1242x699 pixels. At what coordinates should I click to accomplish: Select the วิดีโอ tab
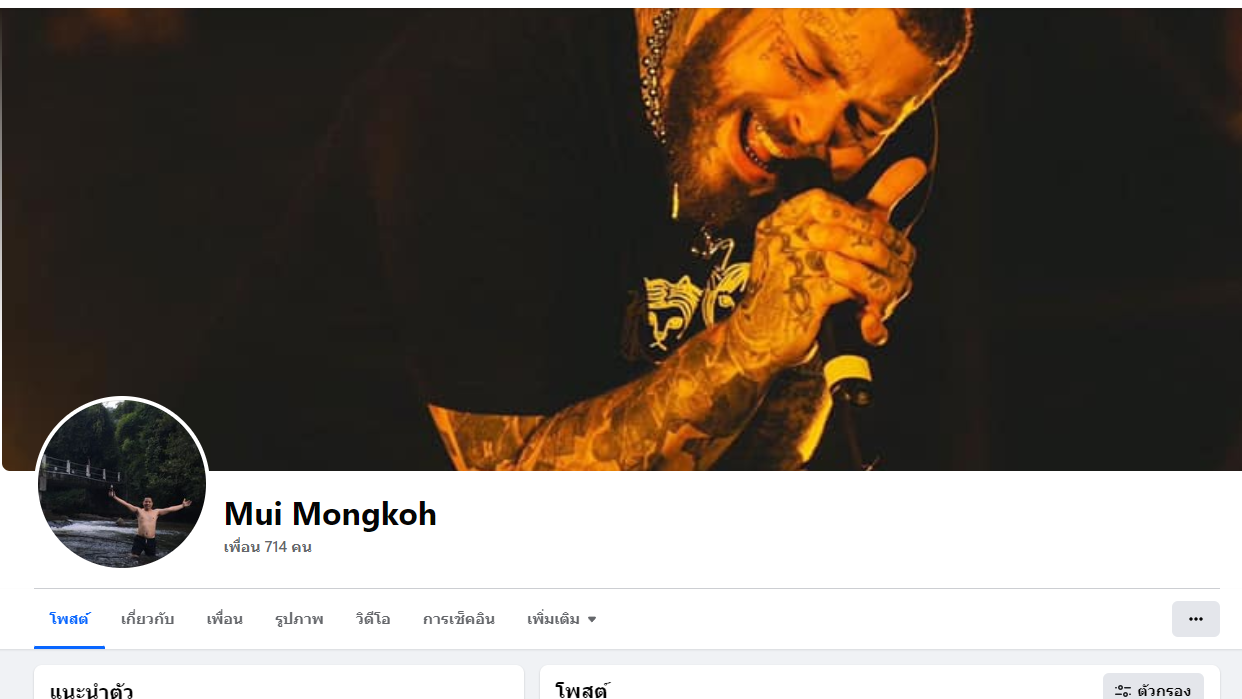pyautogui.click(x=373, y=619)
